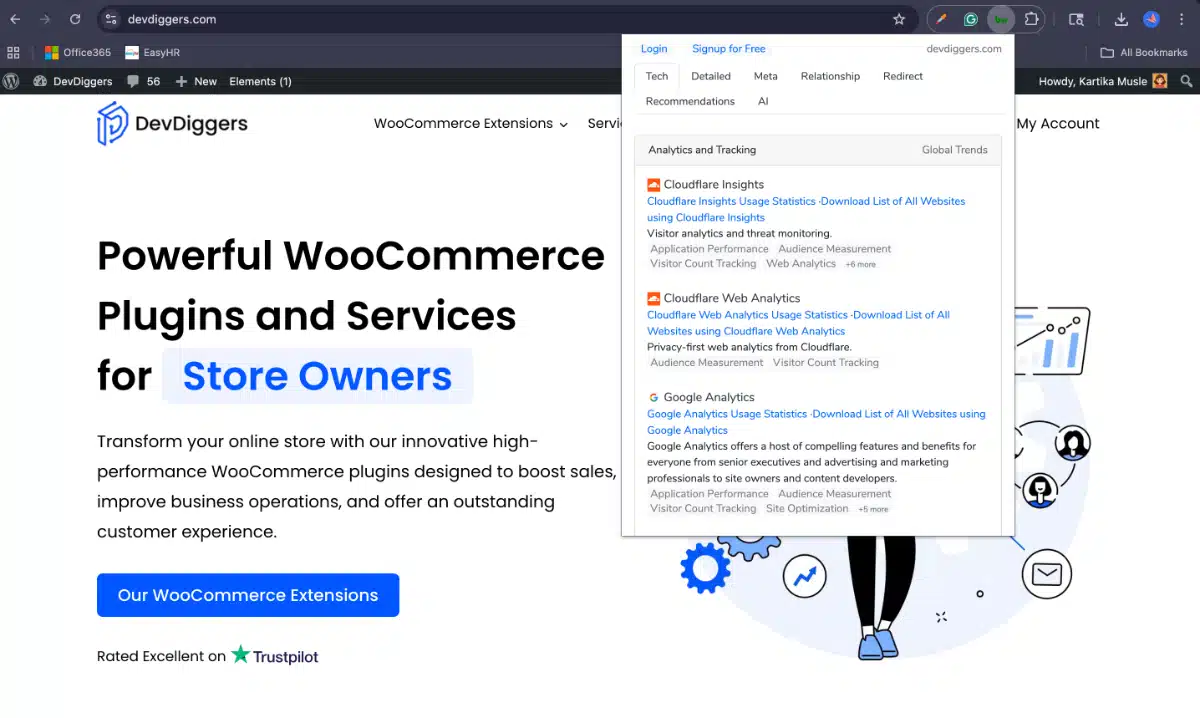Open Cloudflare Web Analytics Usage Statistics link
Image resolution: width=1200 pixels, height=718 pixels.
coord(747,315)
